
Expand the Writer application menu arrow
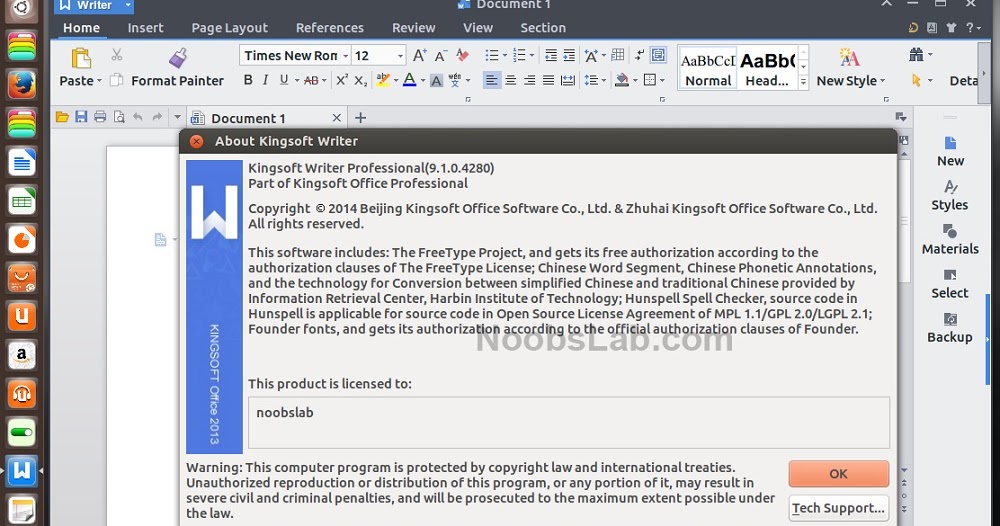click(x=128, y=6)
